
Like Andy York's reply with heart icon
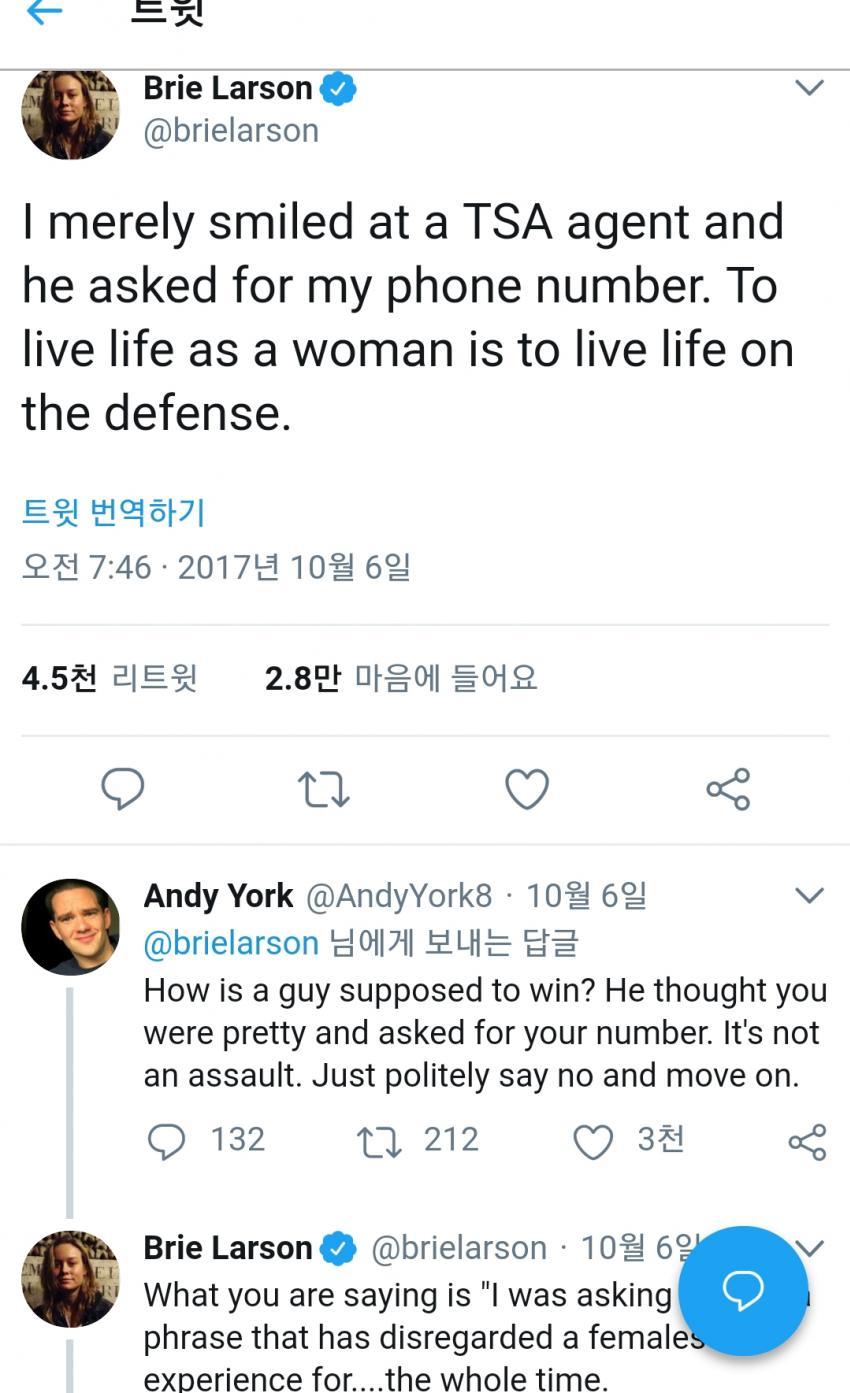tap(593, 1141)
